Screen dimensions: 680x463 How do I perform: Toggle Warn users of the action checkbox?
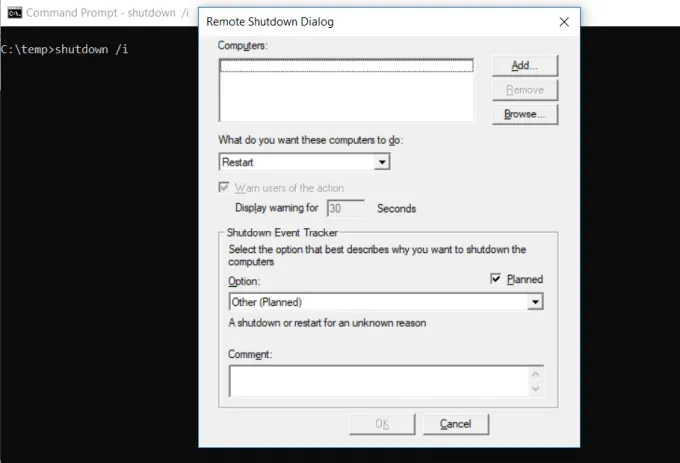[224, 188]
